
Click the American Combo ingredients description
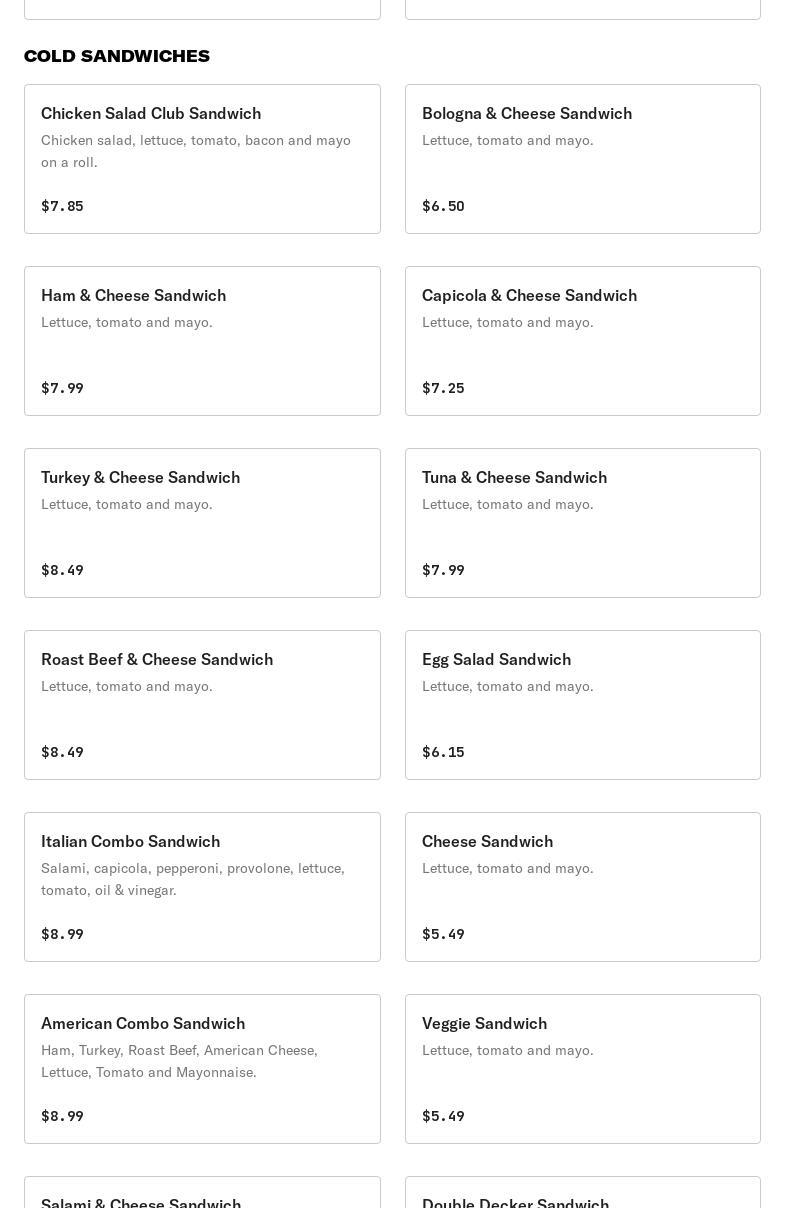pos(180,1061)
